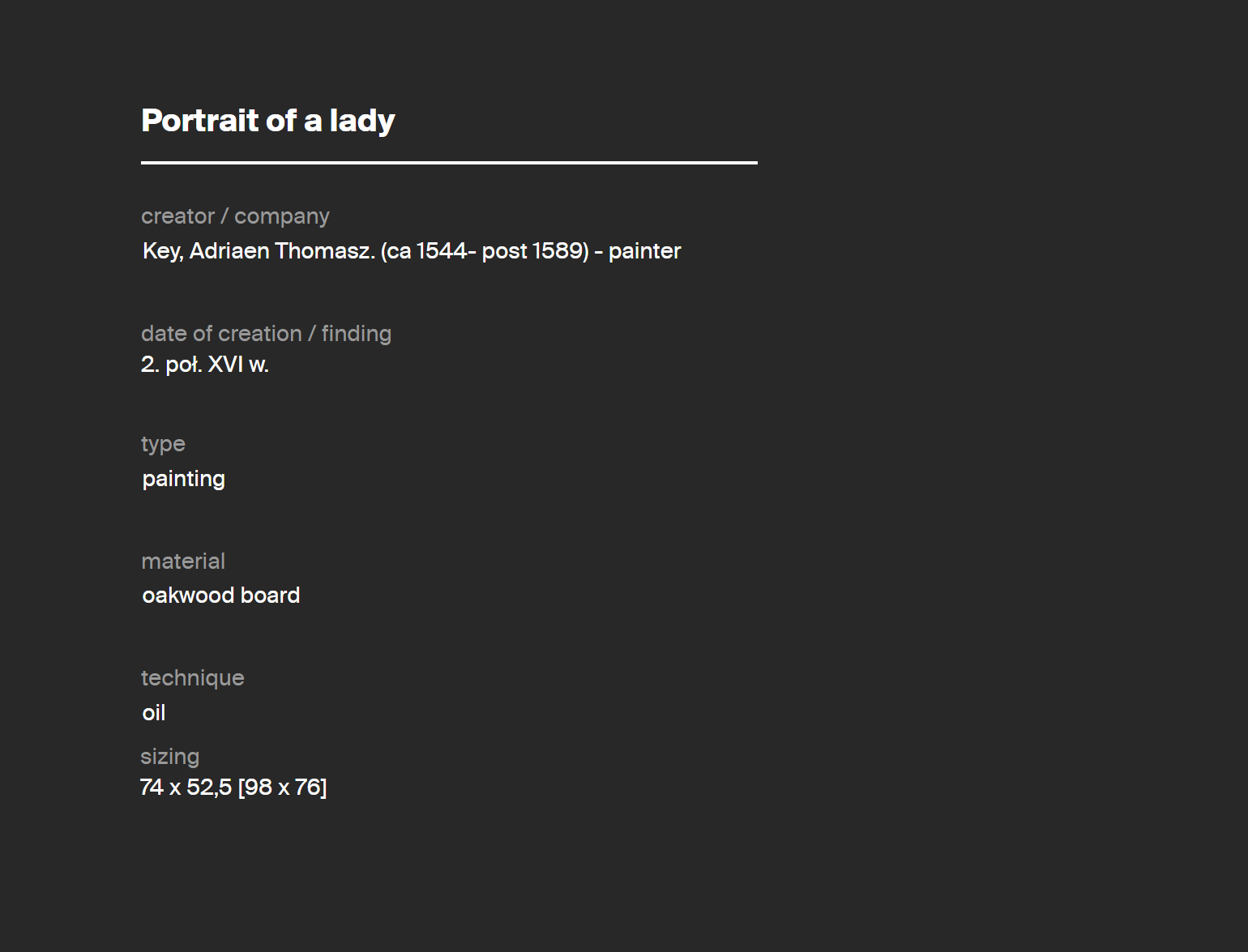Click the word board in material value

click(x=270, y=596)
